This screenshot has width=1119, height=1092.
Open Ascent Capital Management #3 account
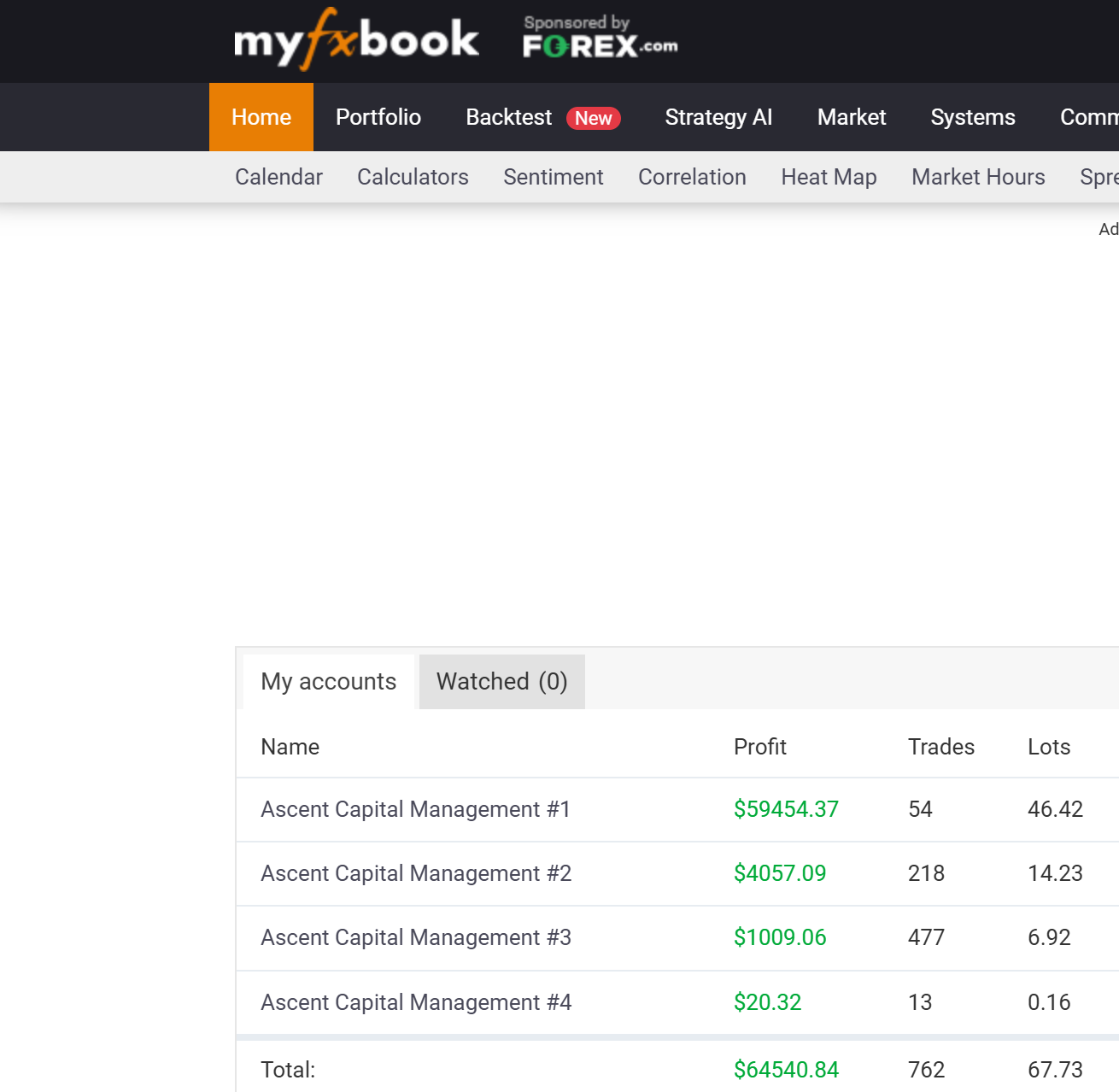pos(416,937)
